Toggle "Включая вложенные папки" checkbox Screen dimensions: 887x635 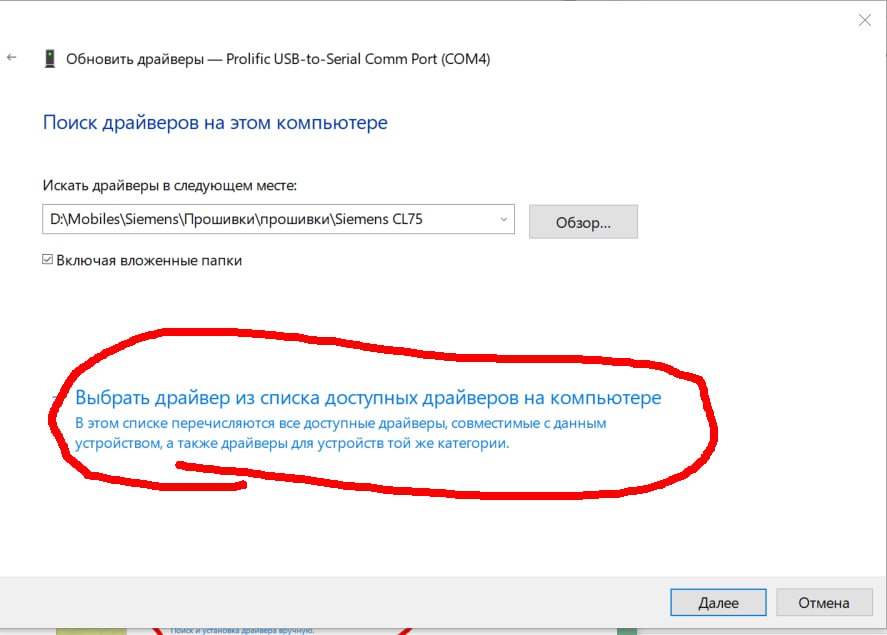[48, 260]
